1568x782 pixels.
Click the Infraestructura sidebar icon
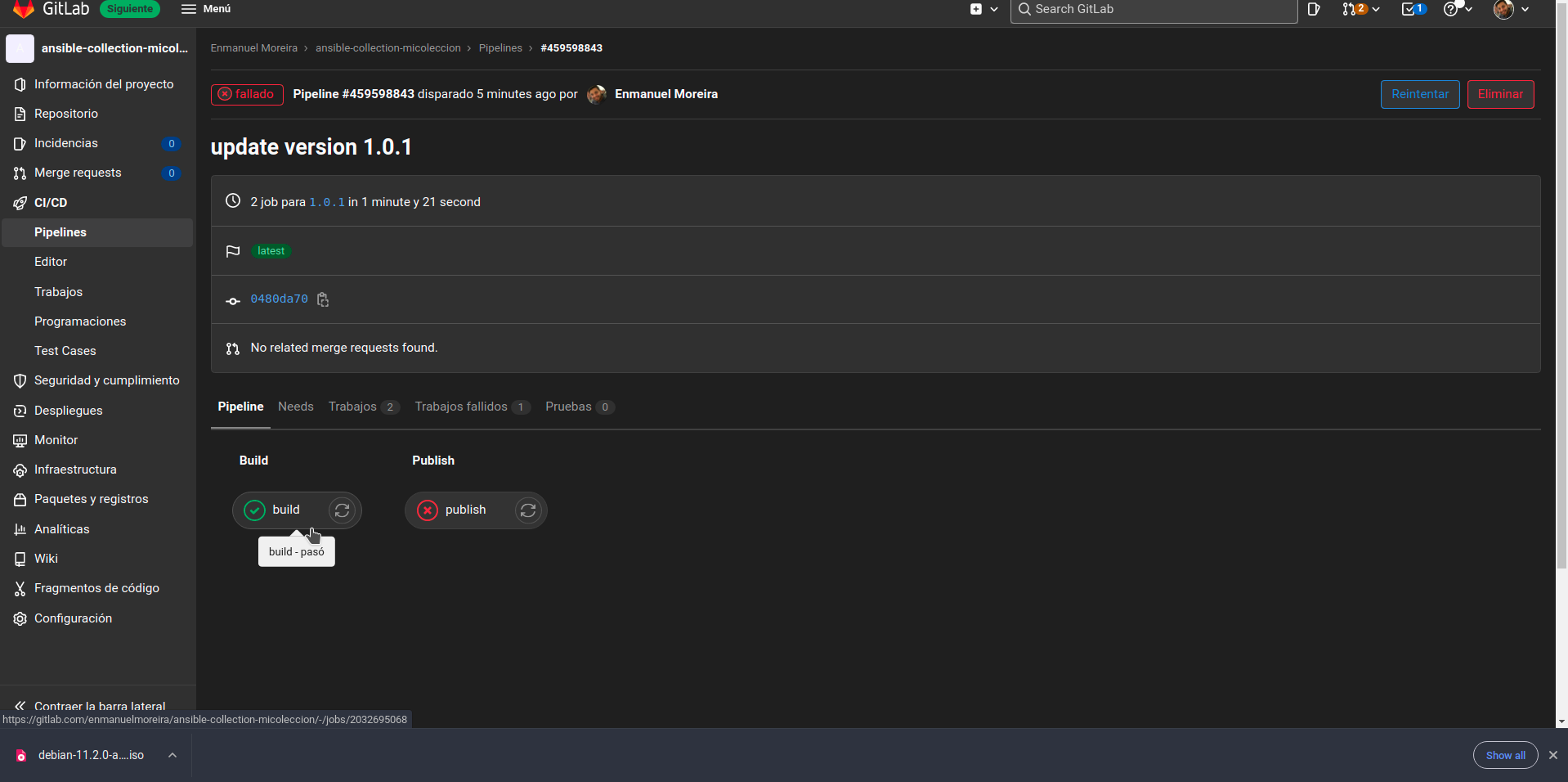[x=20, y=470]
